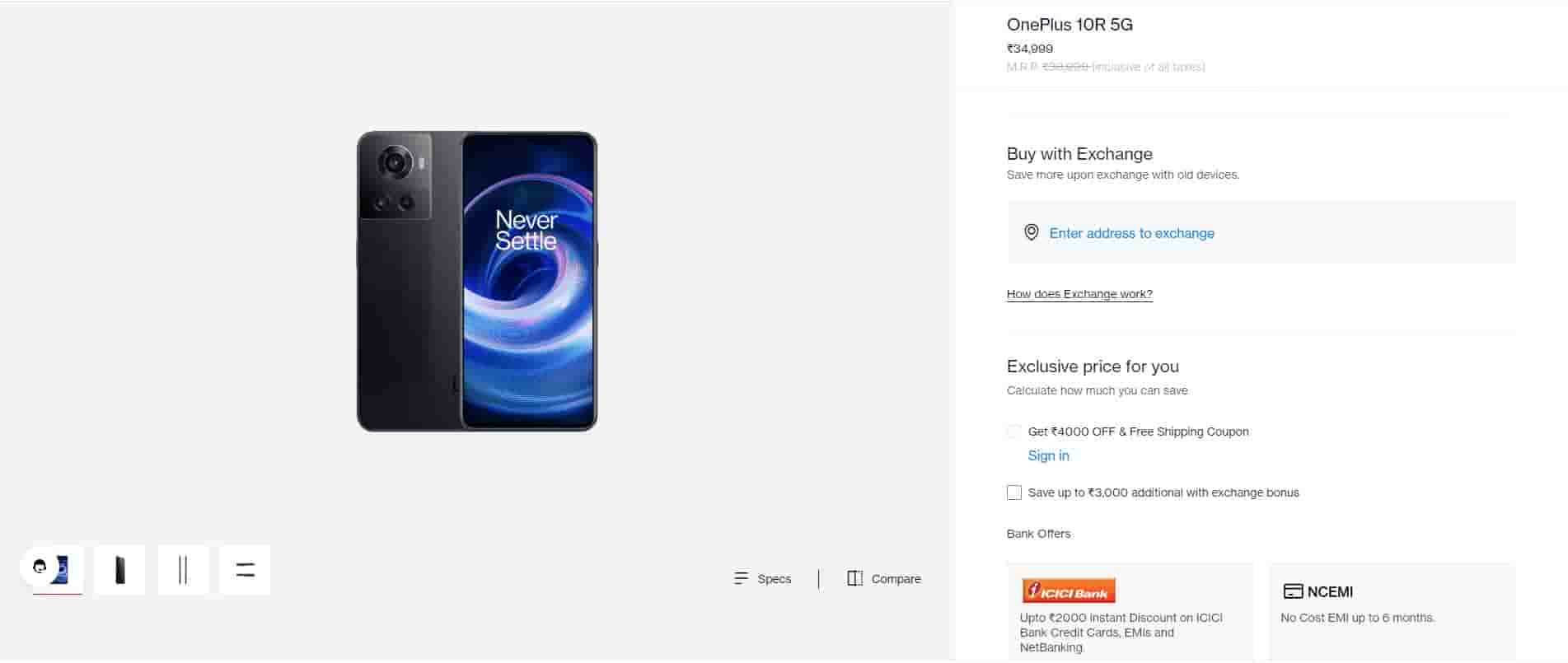Click the Sign in link
1568x663 pixels.
pos(1048,455)
